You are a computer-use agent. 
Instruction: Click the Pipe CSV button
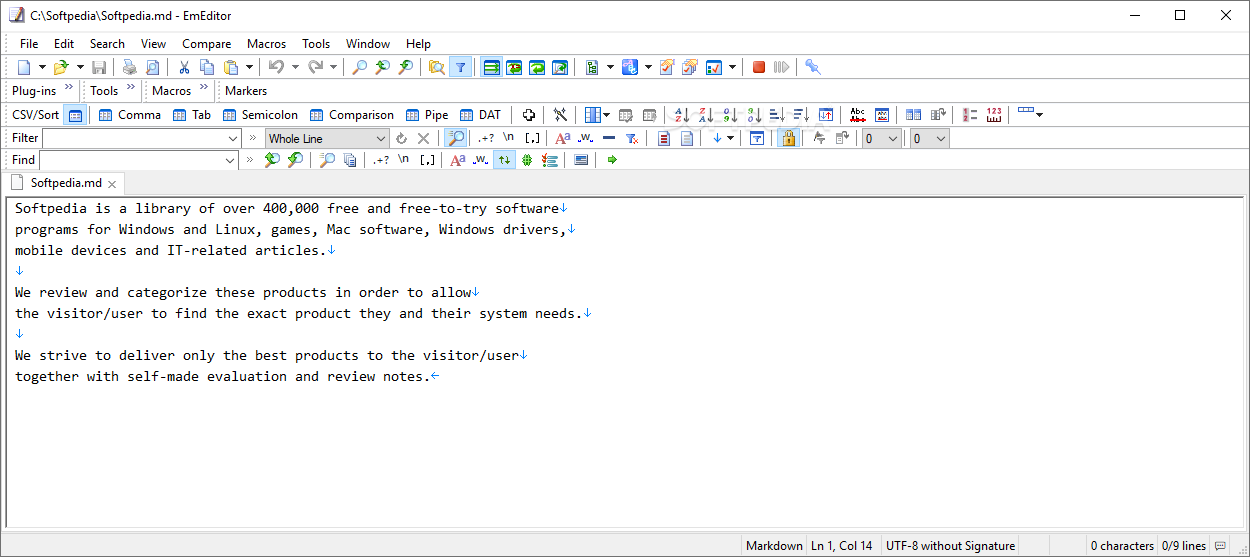click(426, 115)
